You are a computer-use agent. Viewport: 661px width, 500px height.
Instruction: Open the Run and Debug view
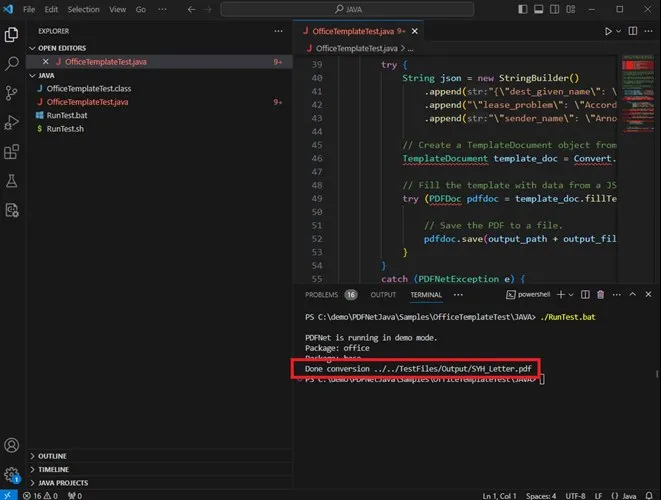click(12, 123)
